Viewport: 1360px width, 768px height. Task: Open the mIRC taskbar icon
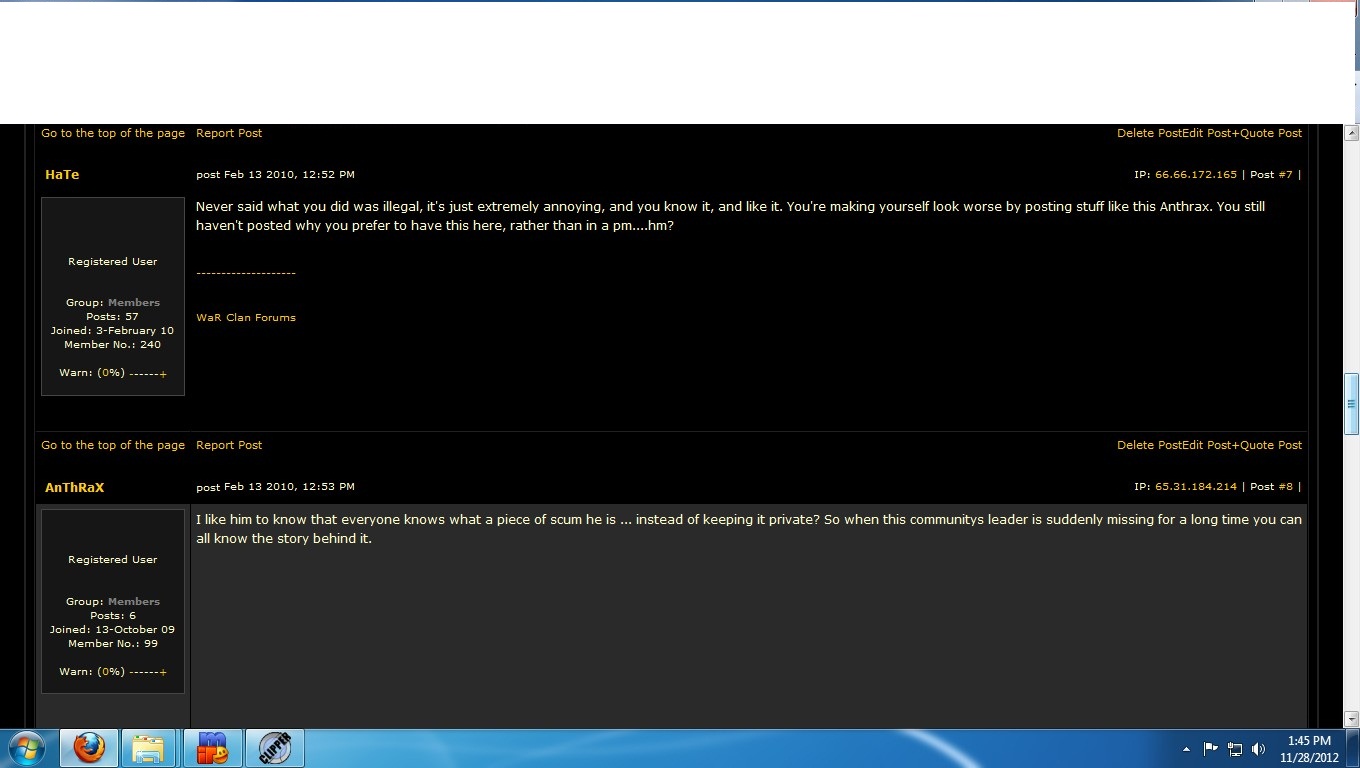(212, 748)
